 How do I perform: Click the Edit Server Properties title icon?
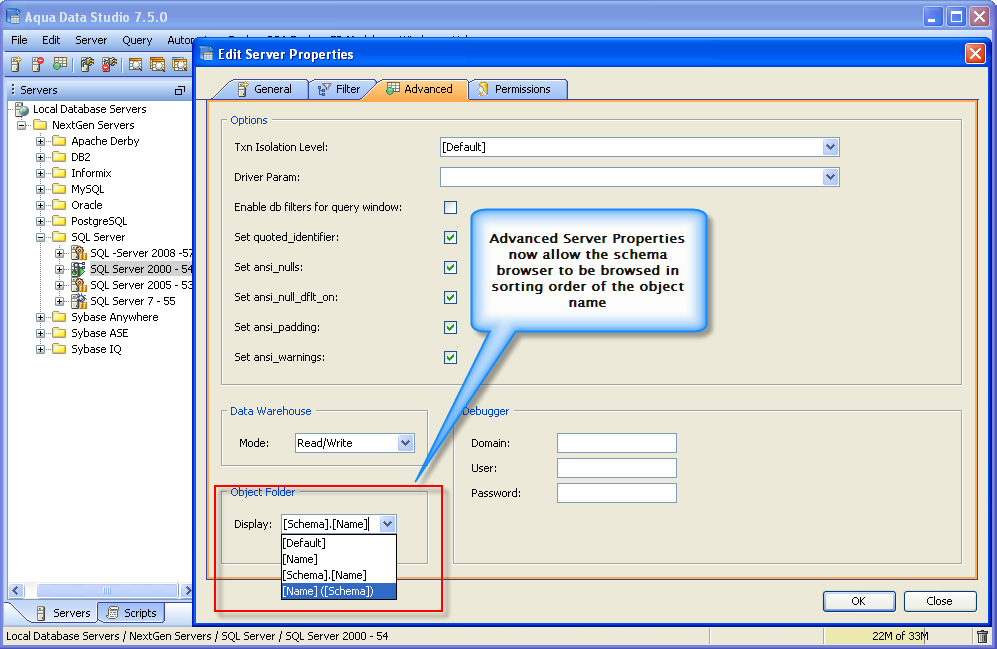(206, 54)
